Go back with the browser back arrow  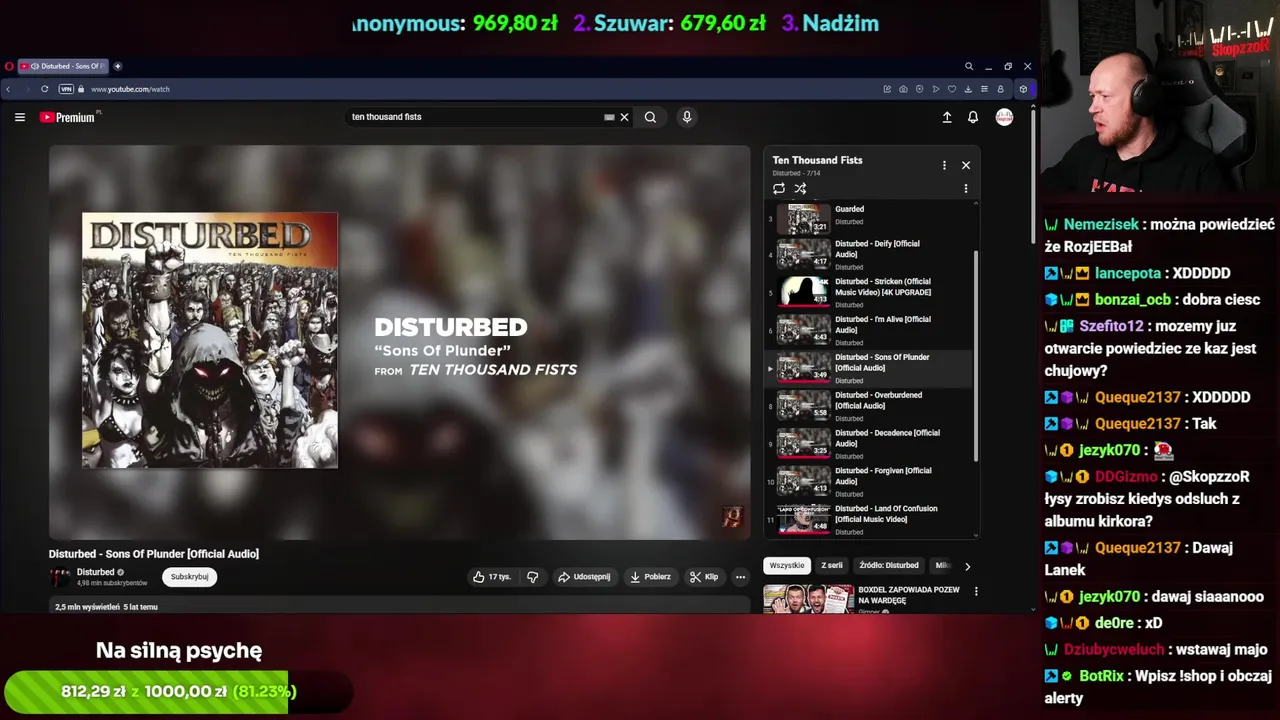[8, 89]
